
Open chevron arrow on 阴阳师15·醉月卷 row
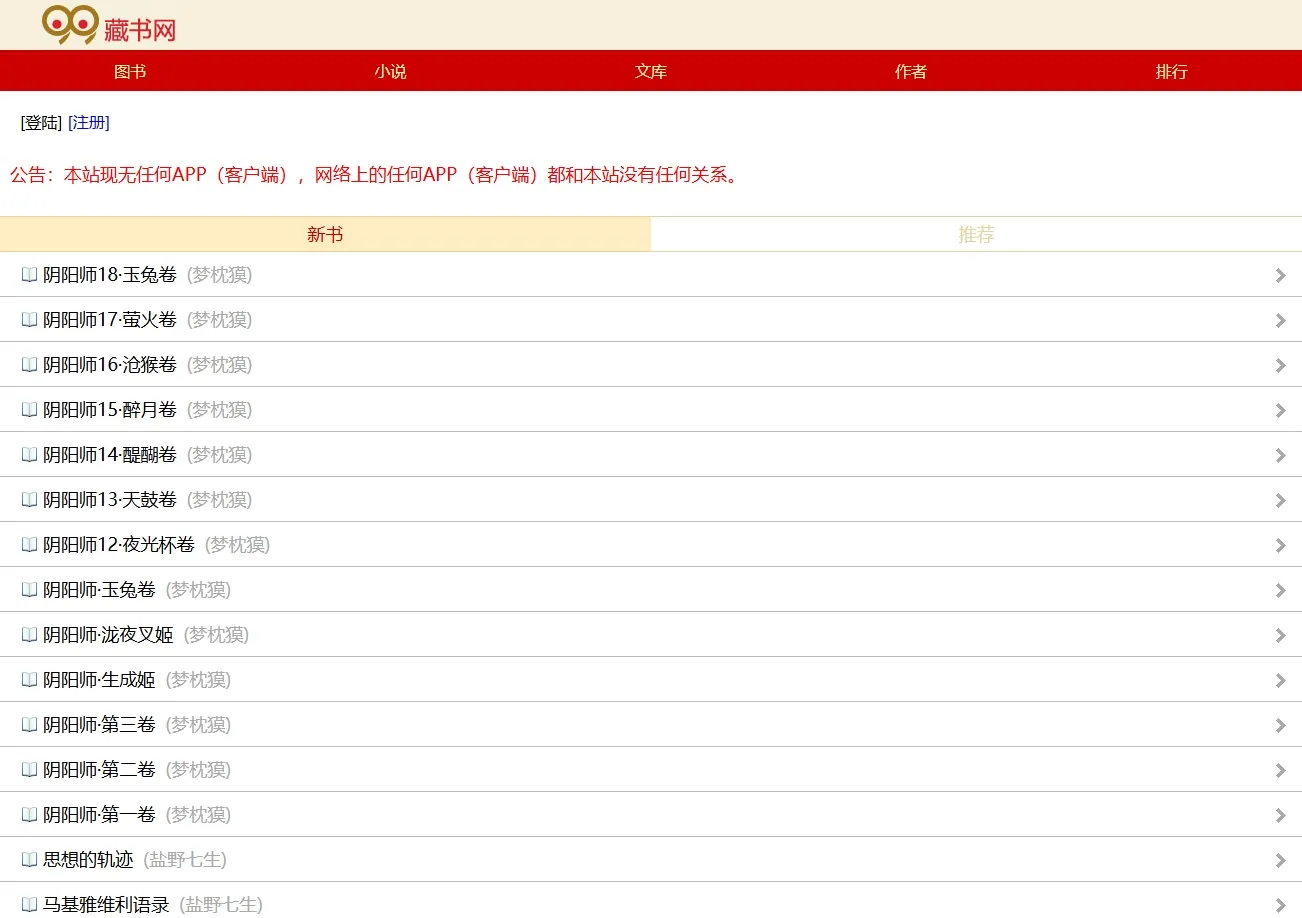[1281, 411]
